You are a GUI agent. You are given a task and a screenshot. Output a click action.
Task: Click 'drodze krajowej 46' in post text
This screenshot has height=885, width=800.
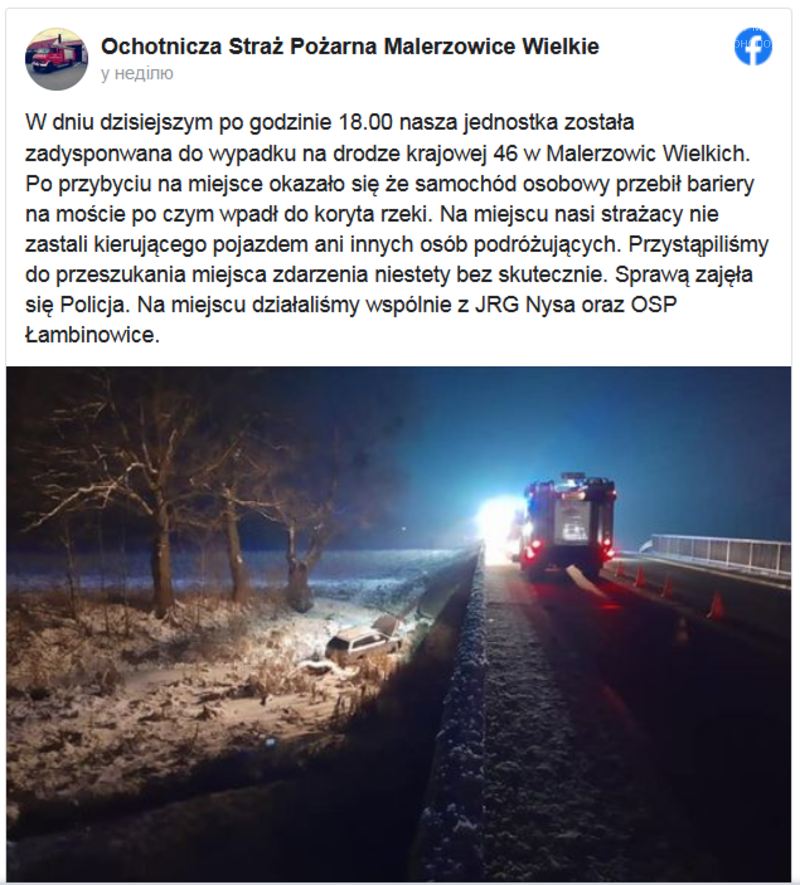pyautogui.click(x=425, y=154)
